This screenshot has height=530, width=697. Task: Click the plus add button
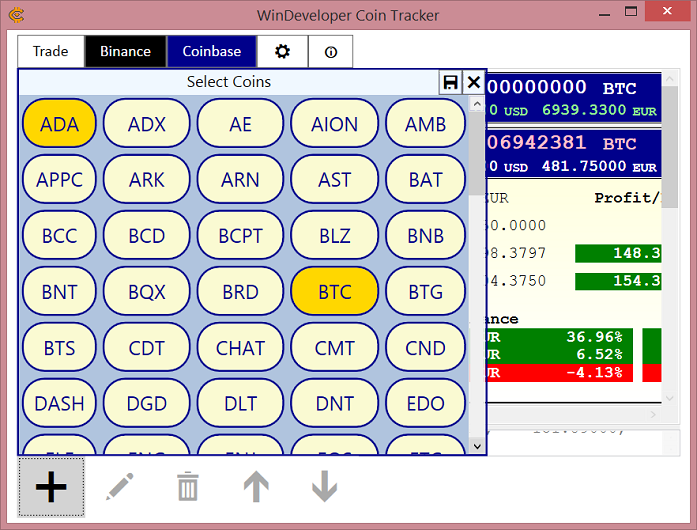point(51,487)
